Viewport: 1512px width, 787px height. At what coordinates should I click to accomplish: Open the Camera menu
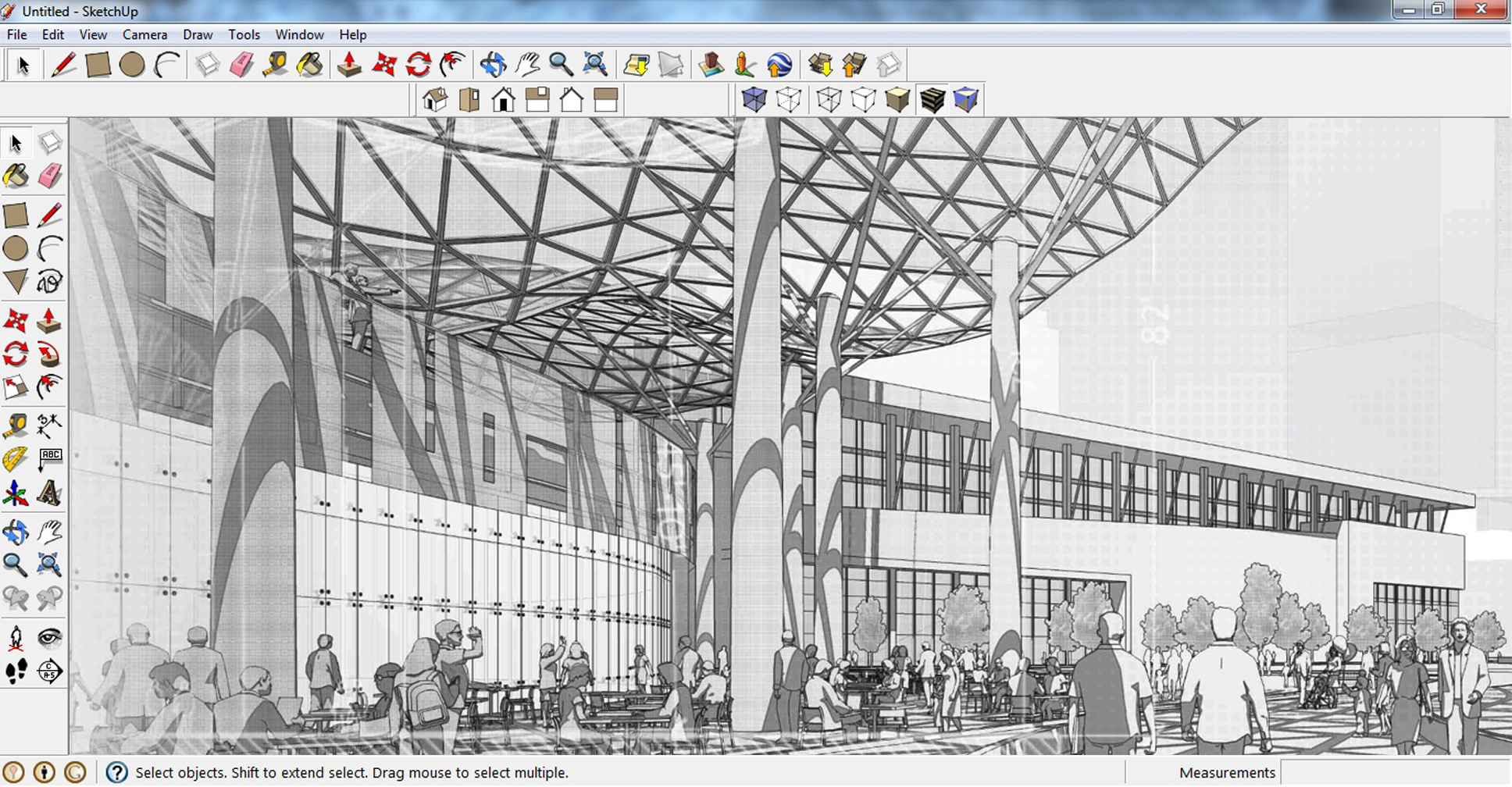coord(144,34)
